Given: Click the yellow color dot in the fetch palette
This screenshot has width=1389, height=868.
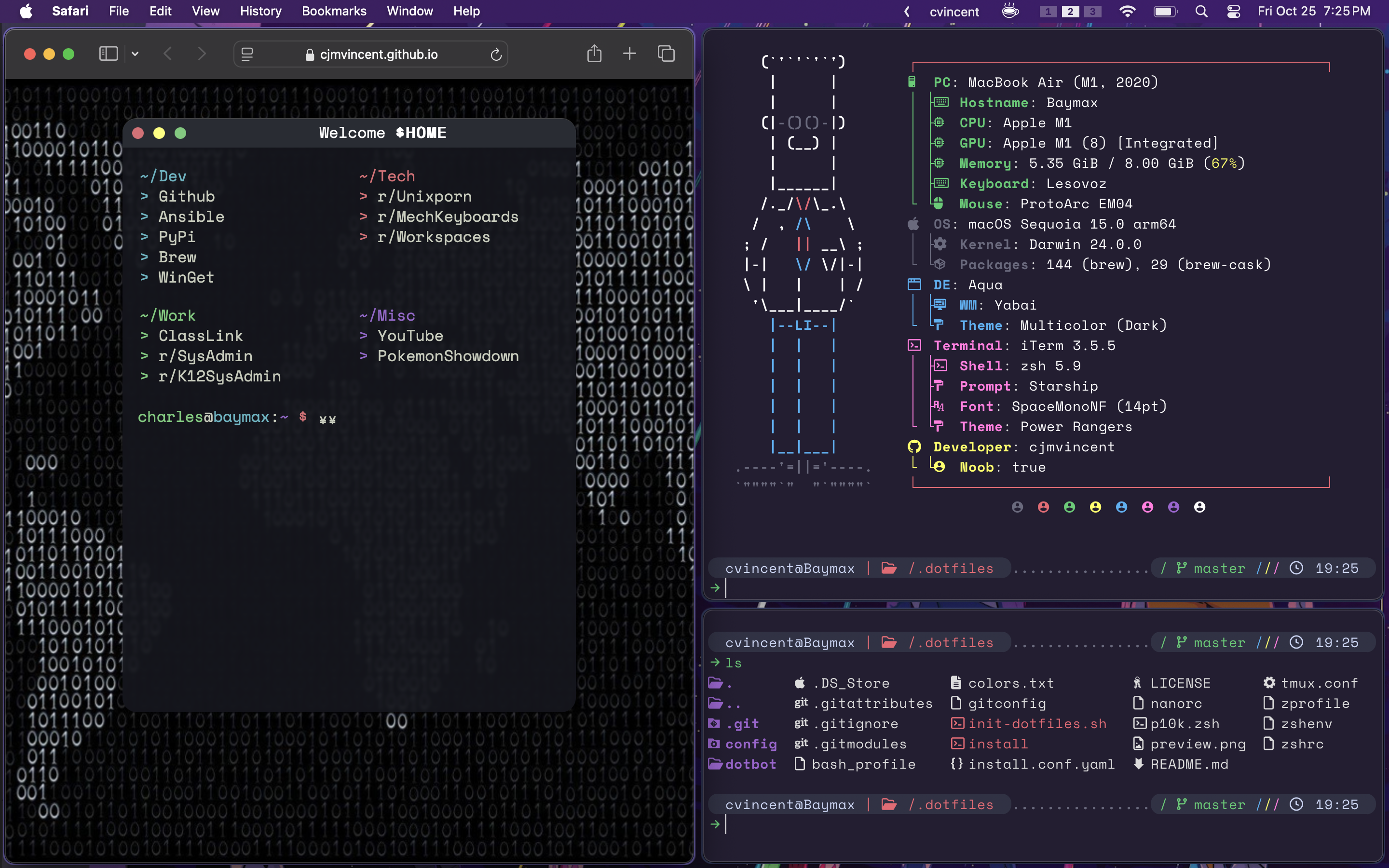Looking at the screenshot, I should point(1095,507).
